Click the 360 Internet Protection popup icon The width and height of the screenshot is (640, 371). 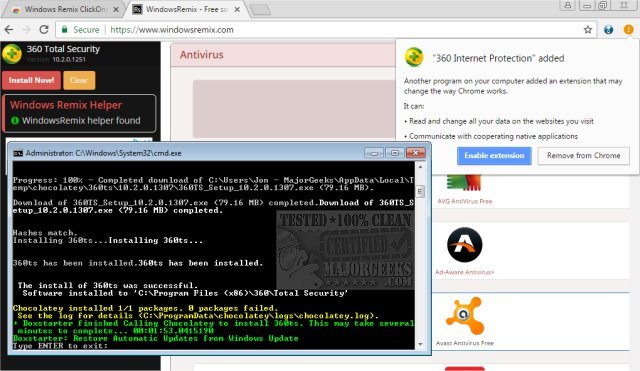point(414,57)
